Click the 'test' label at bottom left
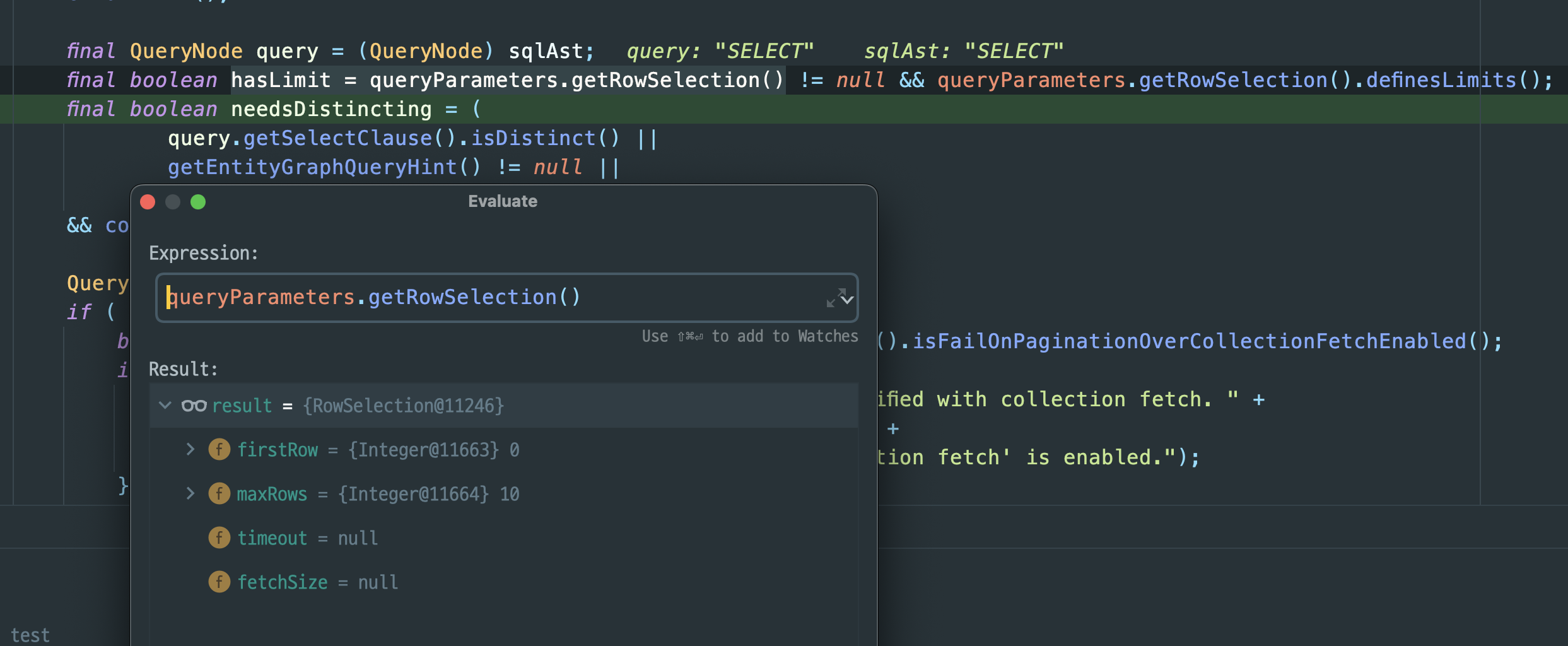The width and height of the screenshot is (1568, 646). coord(30,635)
